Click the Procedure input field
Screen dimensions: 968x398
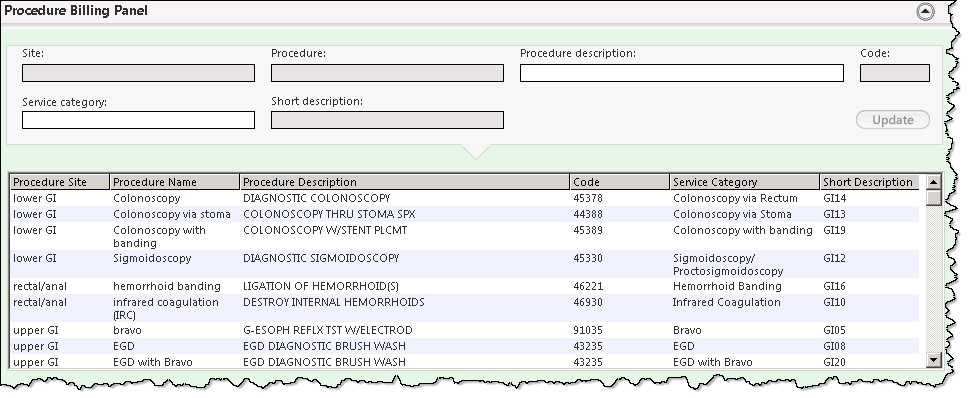(x=387, y=73)
